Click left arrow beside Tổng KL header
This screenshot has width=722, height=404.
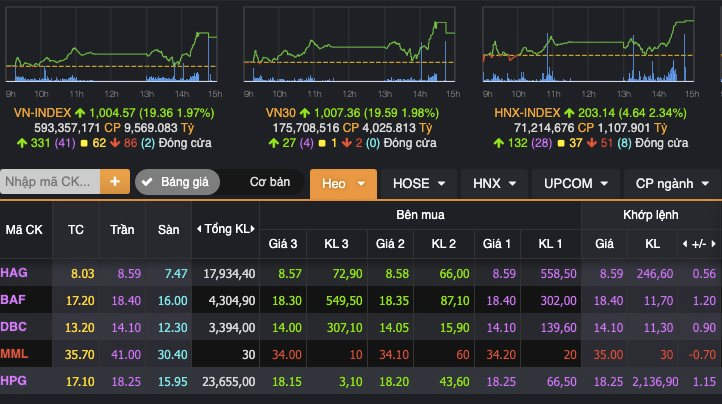198,228
